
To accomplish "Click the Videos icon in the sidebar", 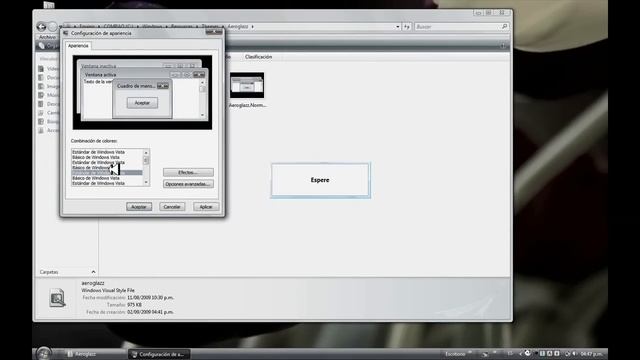I will coord(41,69).
